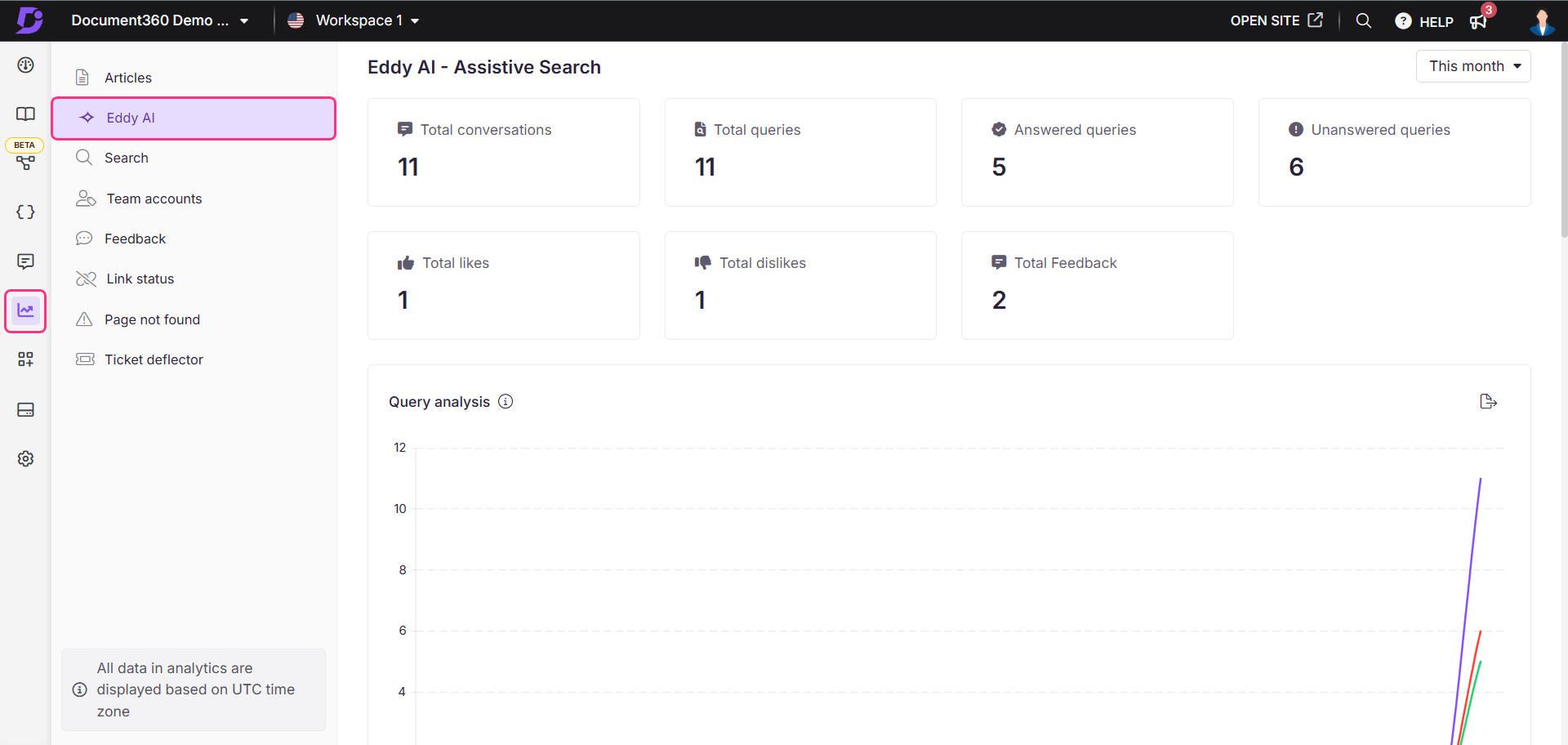Click the Total conversations card
This screenshot has height=745, width=1568.
click(504, 153)
